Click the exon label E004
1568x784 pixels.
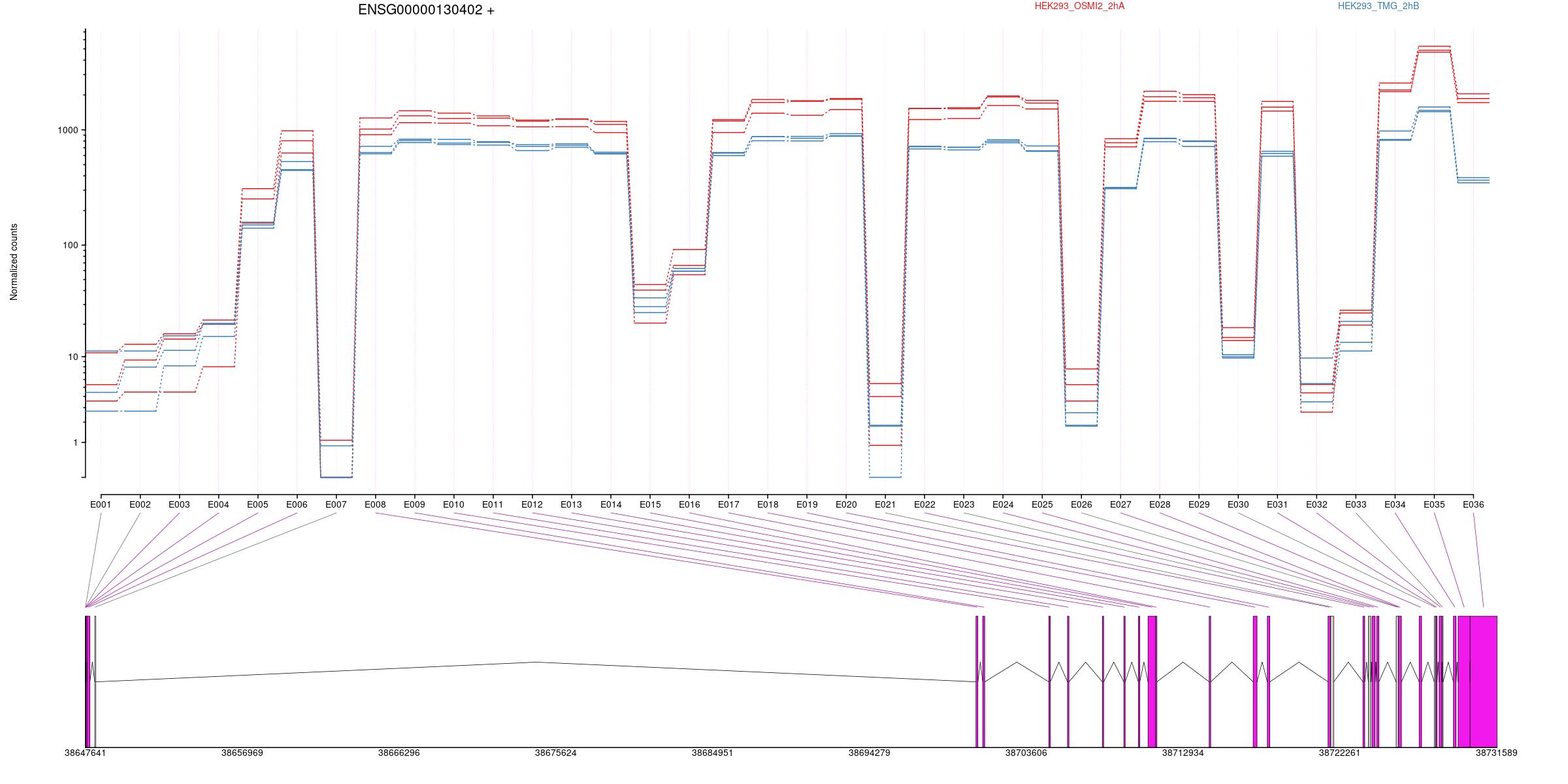(218, 504)
